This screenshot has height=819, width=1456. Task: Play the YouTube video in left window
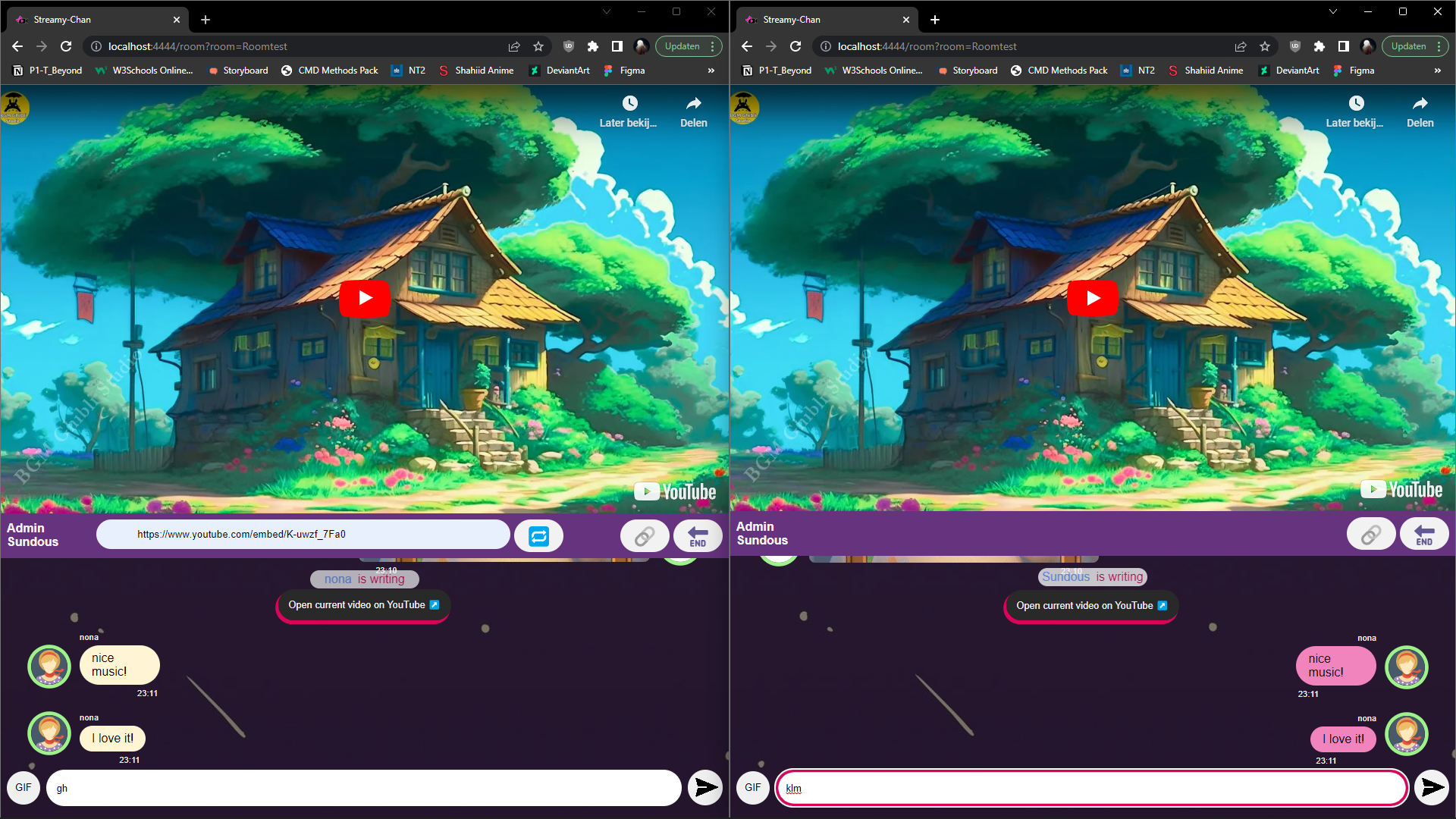pyautogui.click(x=365, y=298)
